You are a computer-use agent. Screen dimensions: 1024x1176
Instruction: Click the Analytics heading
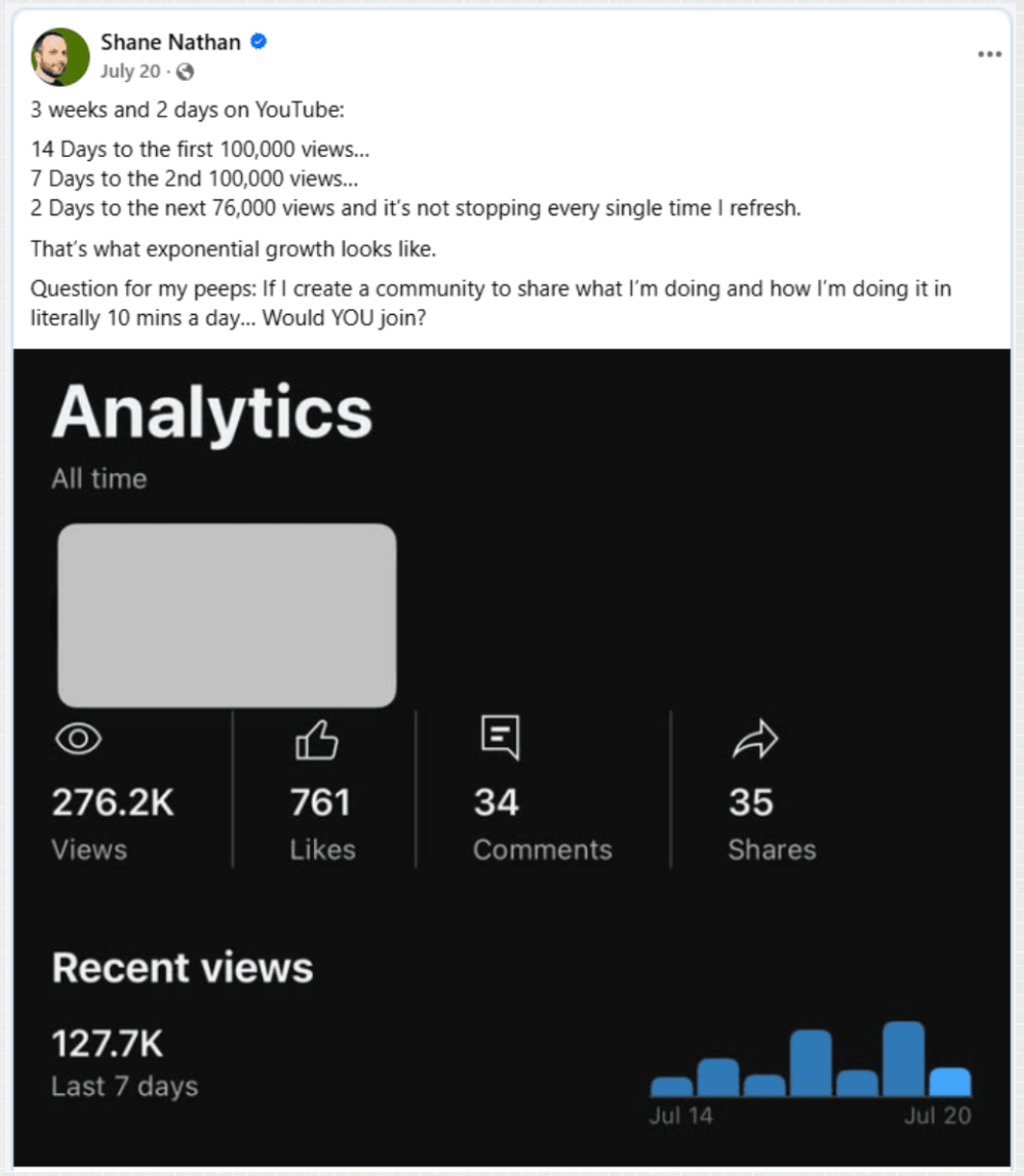pos(212,412)
